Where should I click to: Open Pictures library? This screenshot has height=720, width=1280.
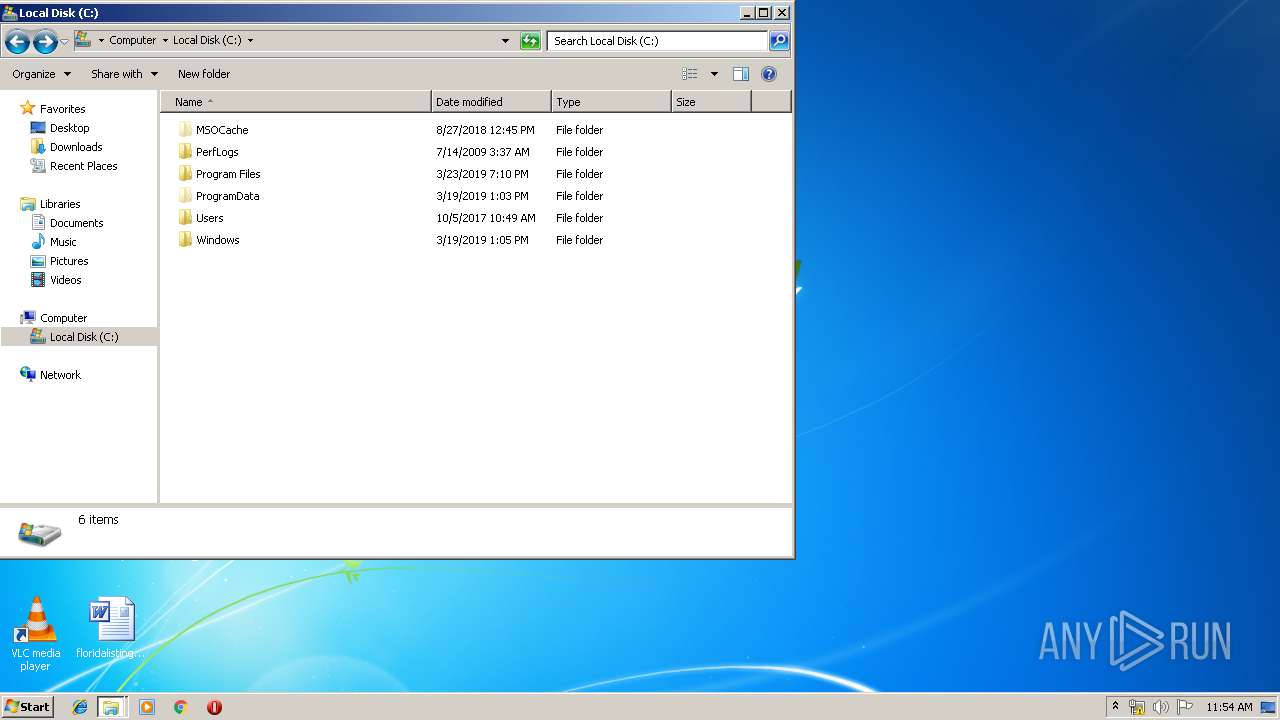[x=69, y=261]
